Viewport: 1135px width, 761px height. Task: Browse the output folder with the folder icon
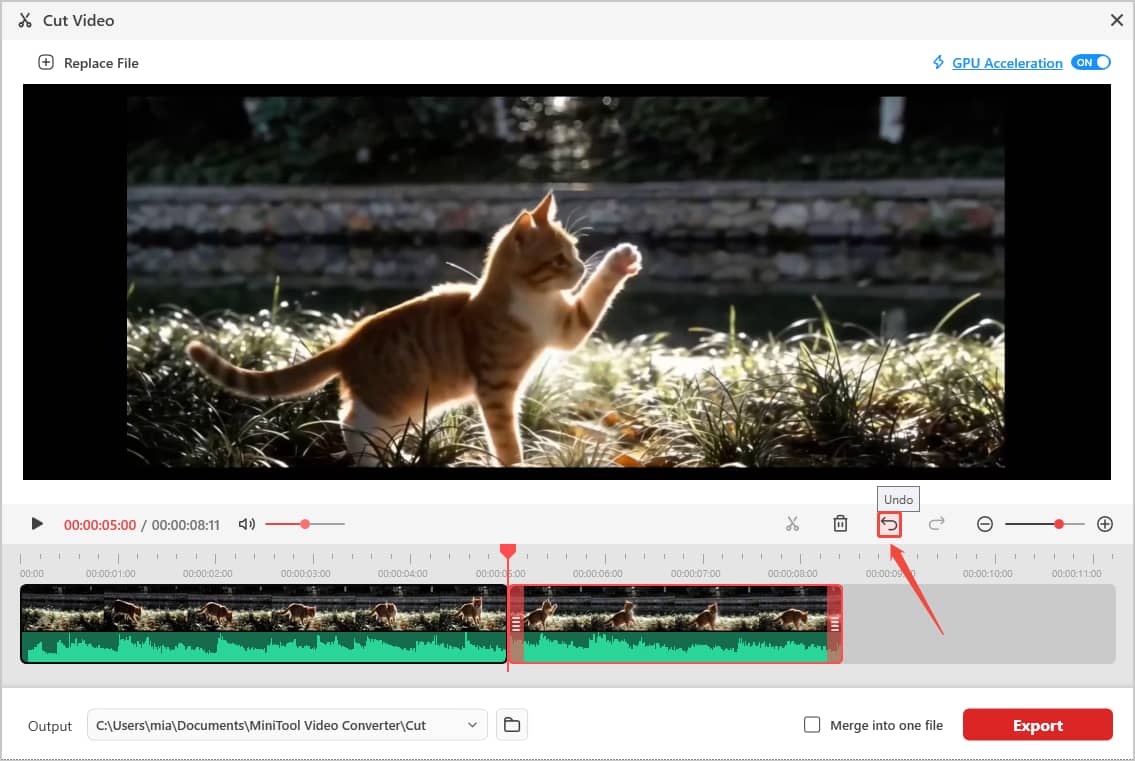512,725
